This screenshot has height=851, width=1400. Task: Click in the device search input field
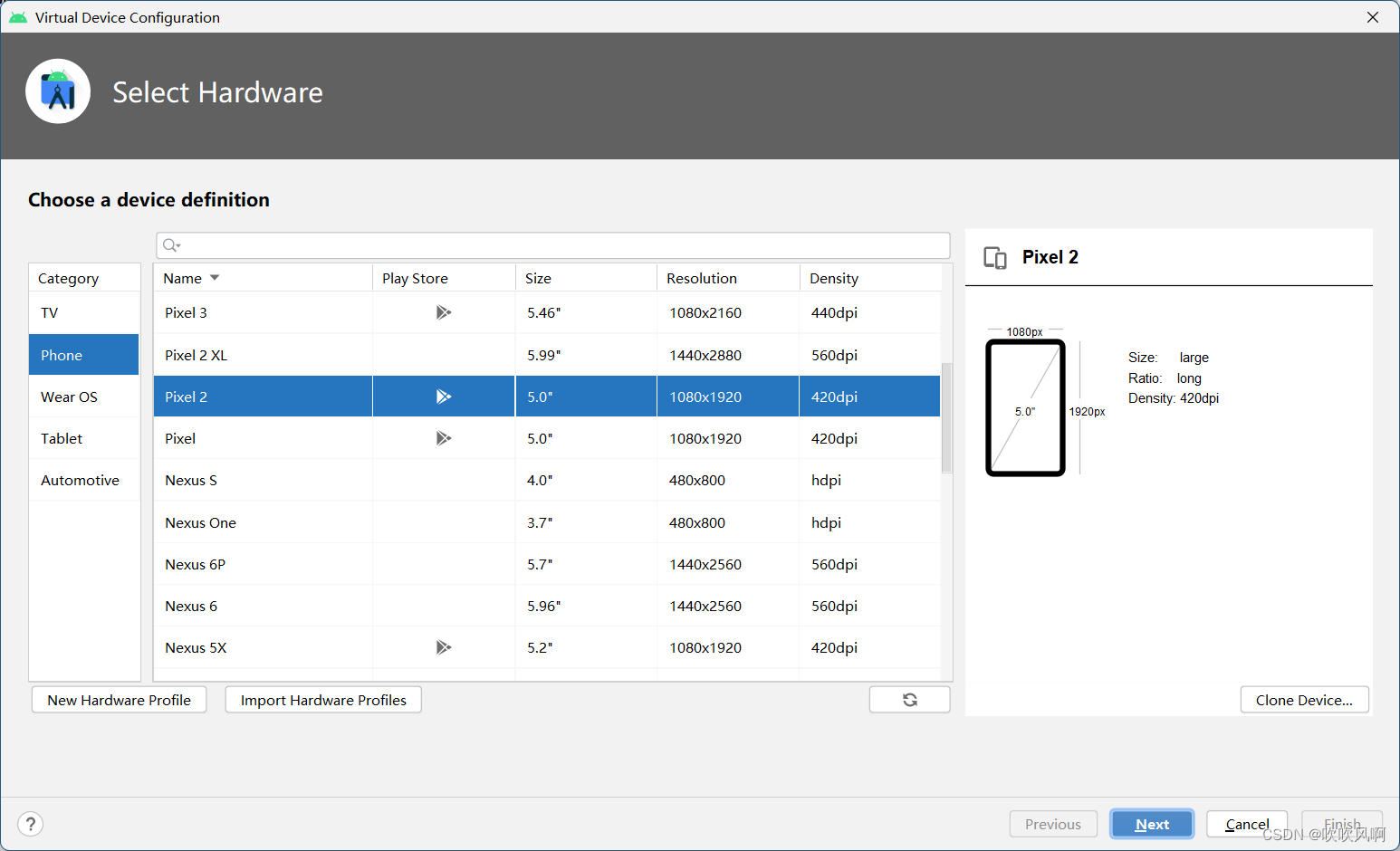552,245
